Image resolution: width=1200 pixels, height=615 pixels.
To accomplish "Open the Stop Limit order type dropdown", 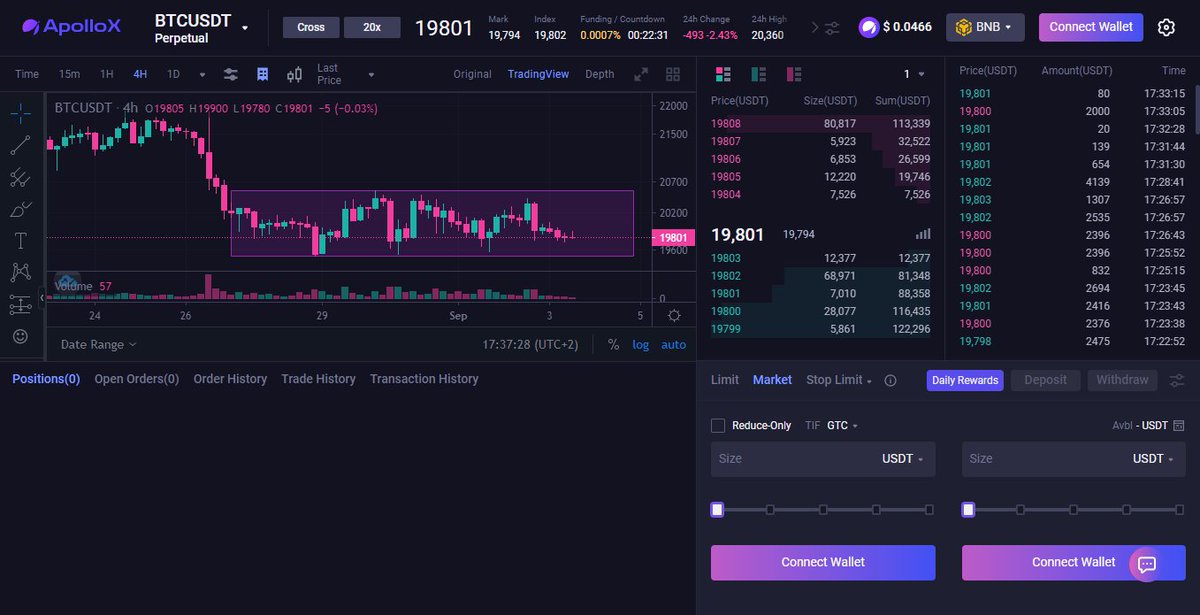I will [x=839, y=380].
